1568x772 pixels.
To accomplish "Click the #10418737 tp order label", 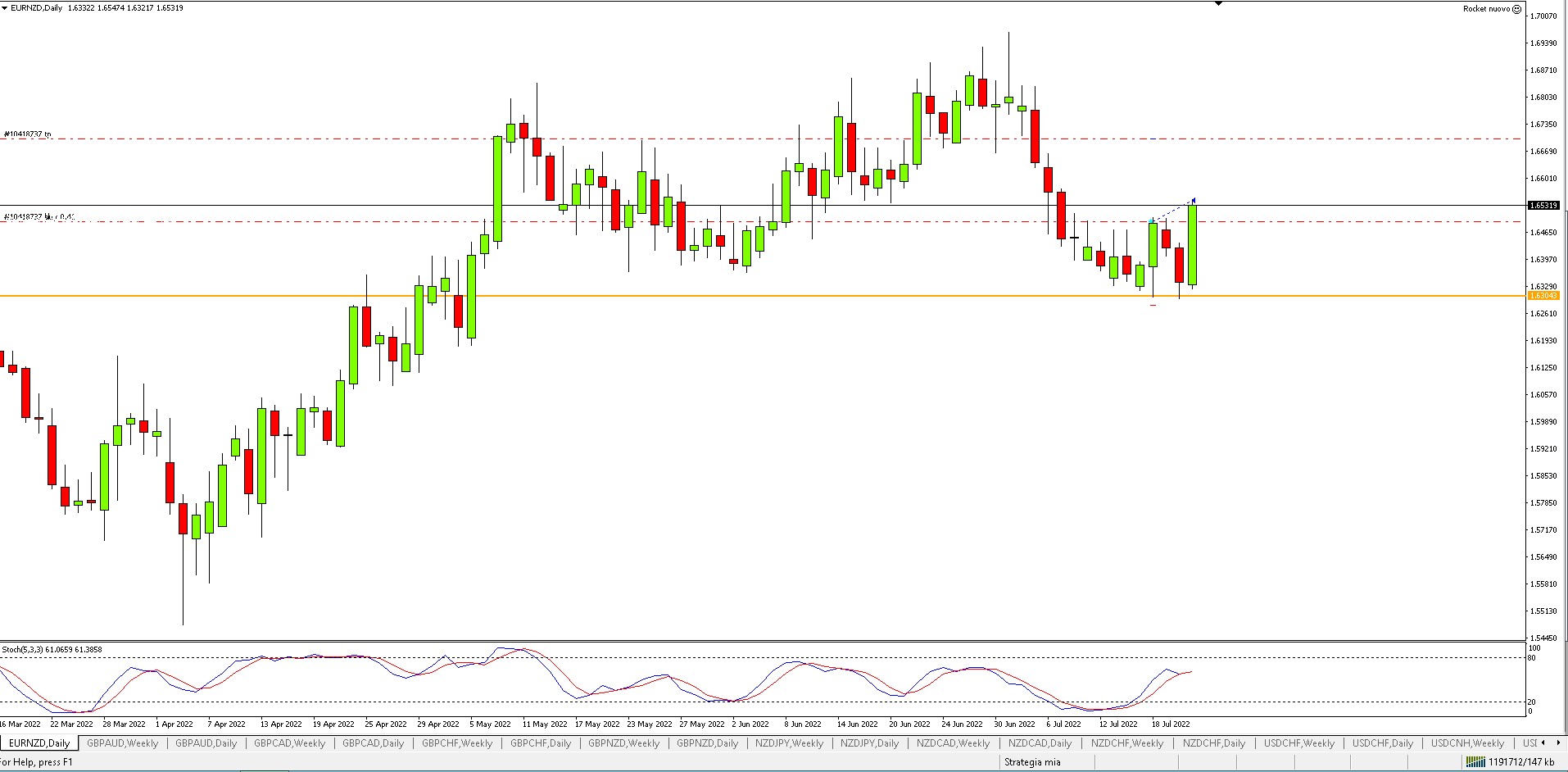I will pos(27,134).
